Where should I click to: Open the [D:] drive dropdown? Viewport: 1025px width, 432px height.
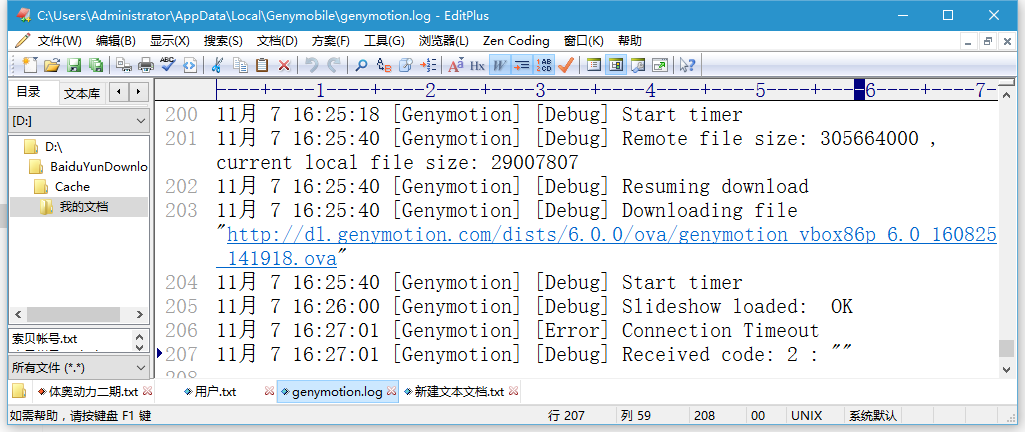78,120
